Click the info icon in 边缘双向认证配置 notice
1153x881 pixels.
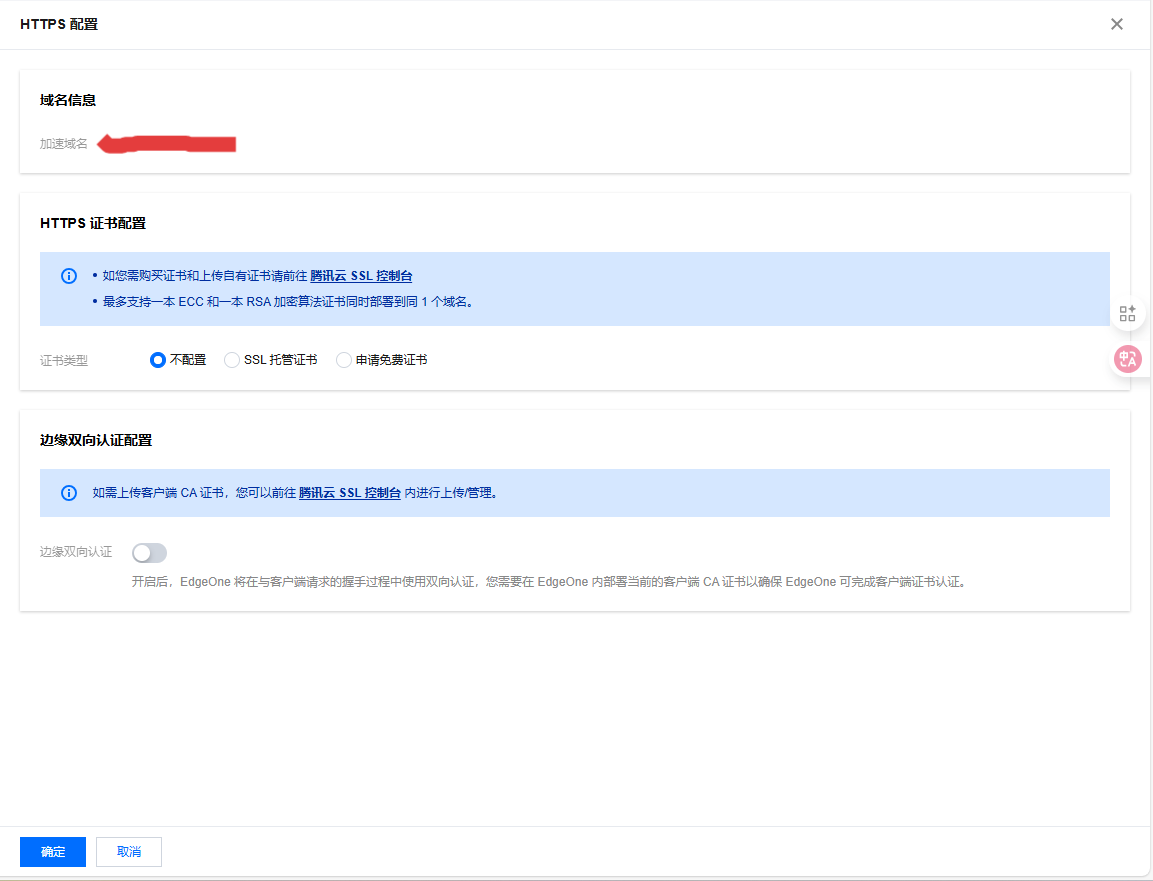pyautogui.click(x=68, y=493)
